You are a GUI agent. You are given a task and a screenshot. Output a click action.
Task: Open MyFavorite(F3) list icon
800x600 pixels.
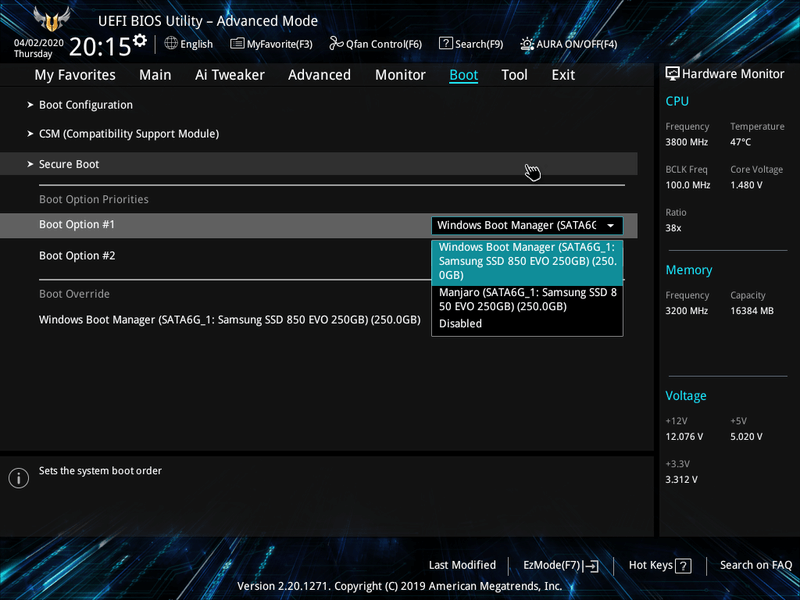[x=237, y=44]
